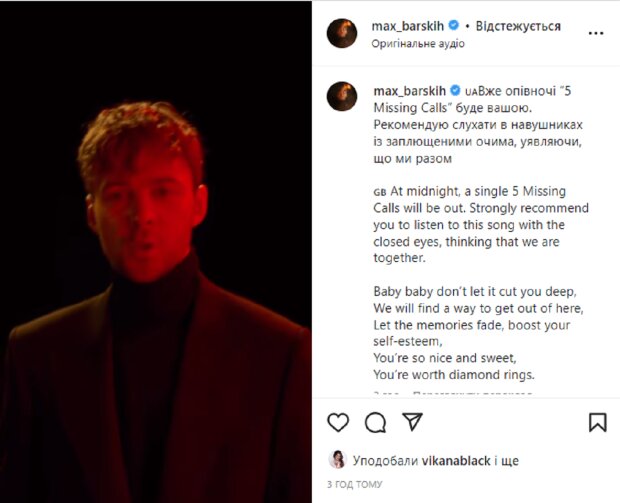The height and width of the screenshot is (503, 620).
Task: Share the post via paper plane icon
Action: tap(412, 422)
